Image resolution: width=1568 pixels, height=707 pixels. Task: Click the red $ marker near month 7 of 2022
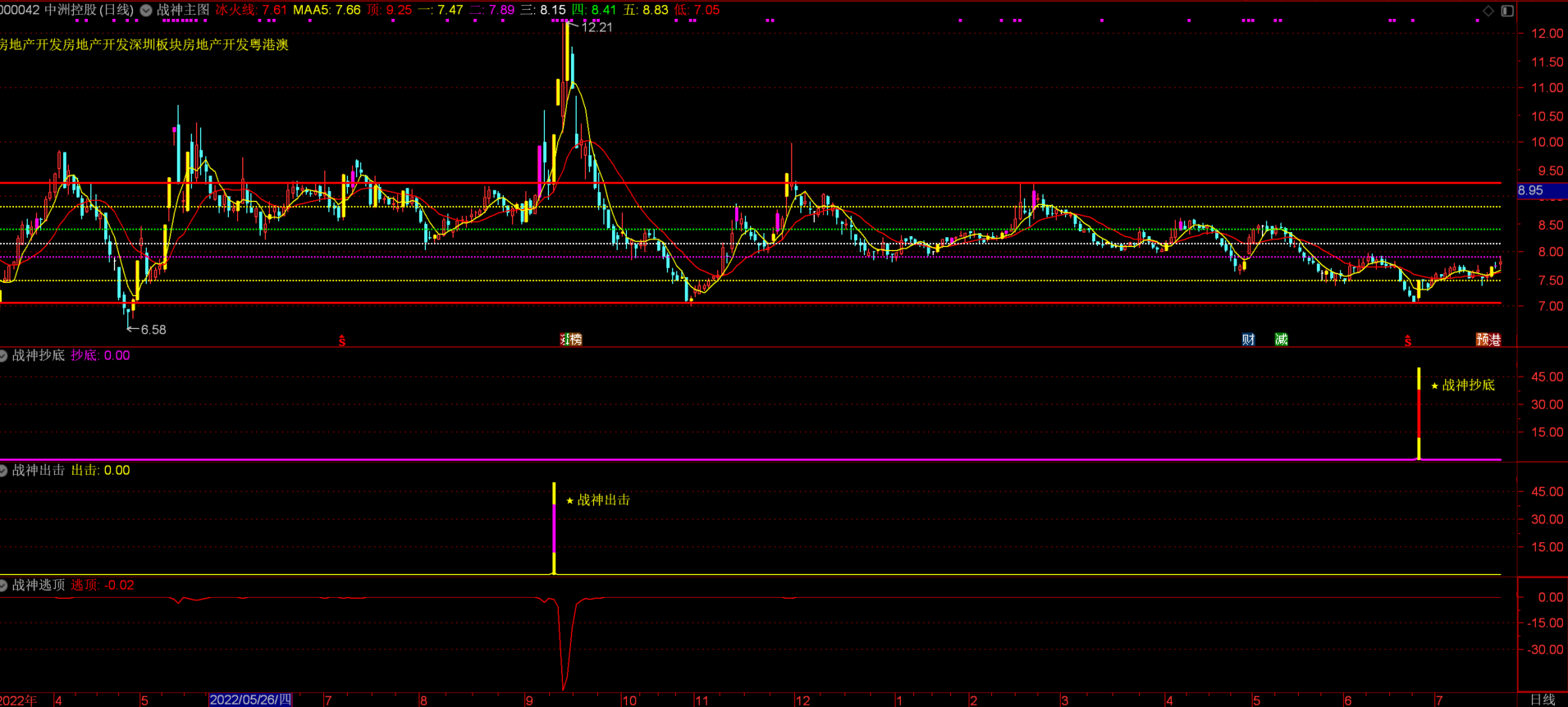(x=342, y=340)
